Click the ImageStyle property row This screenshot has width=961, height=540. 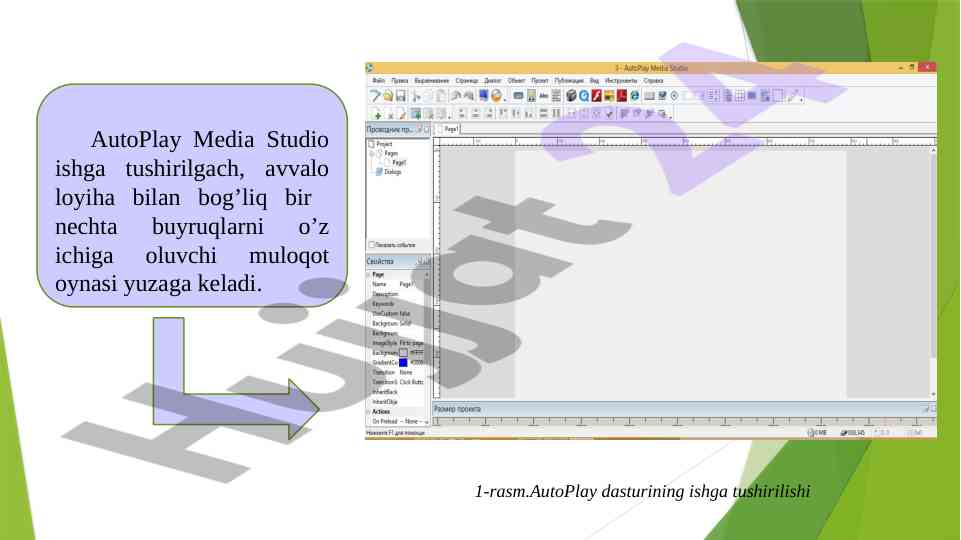point(398,343)
